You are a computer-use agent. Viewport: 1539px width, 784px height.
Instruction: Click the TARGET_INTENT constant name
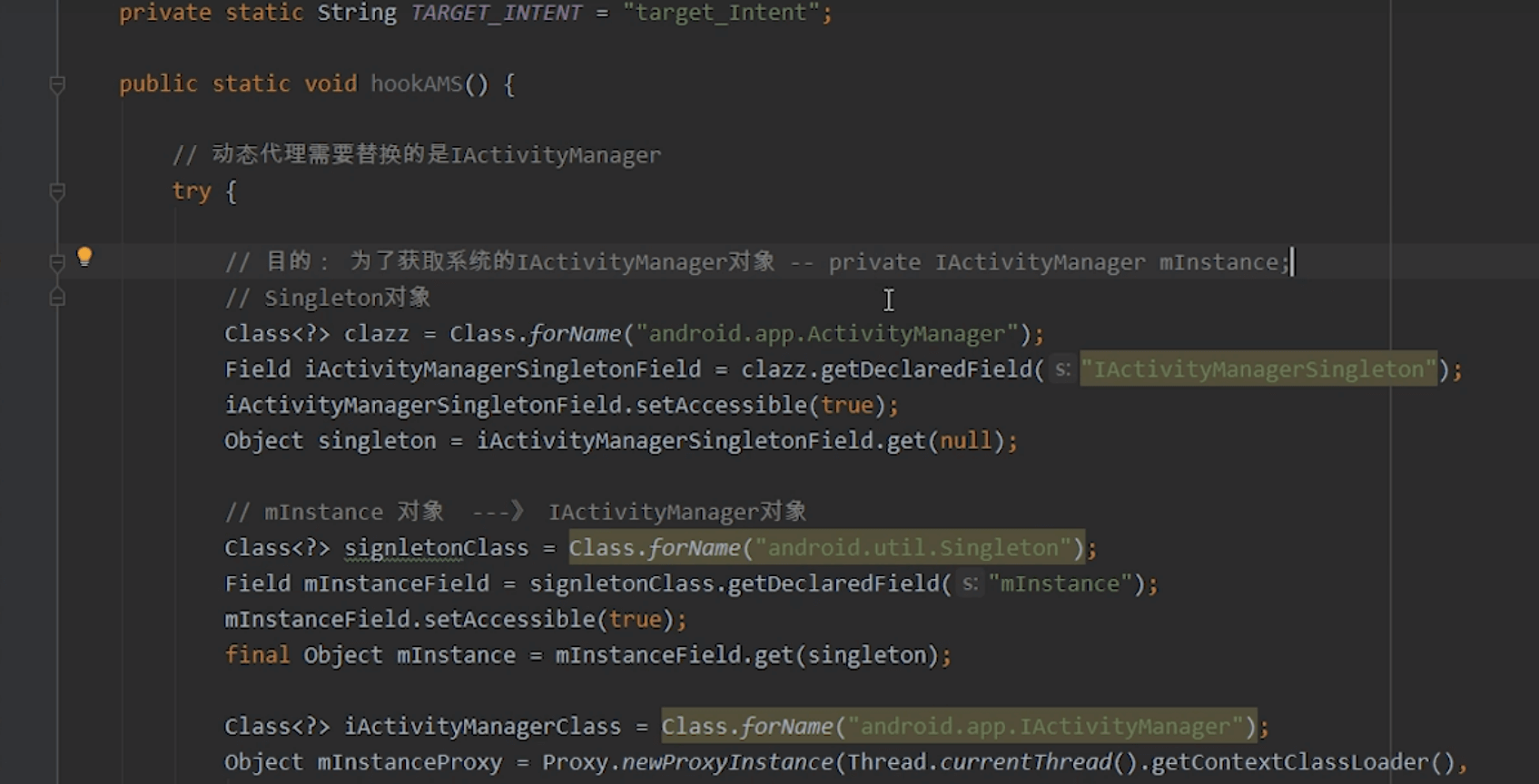click(x=496, y=13)
